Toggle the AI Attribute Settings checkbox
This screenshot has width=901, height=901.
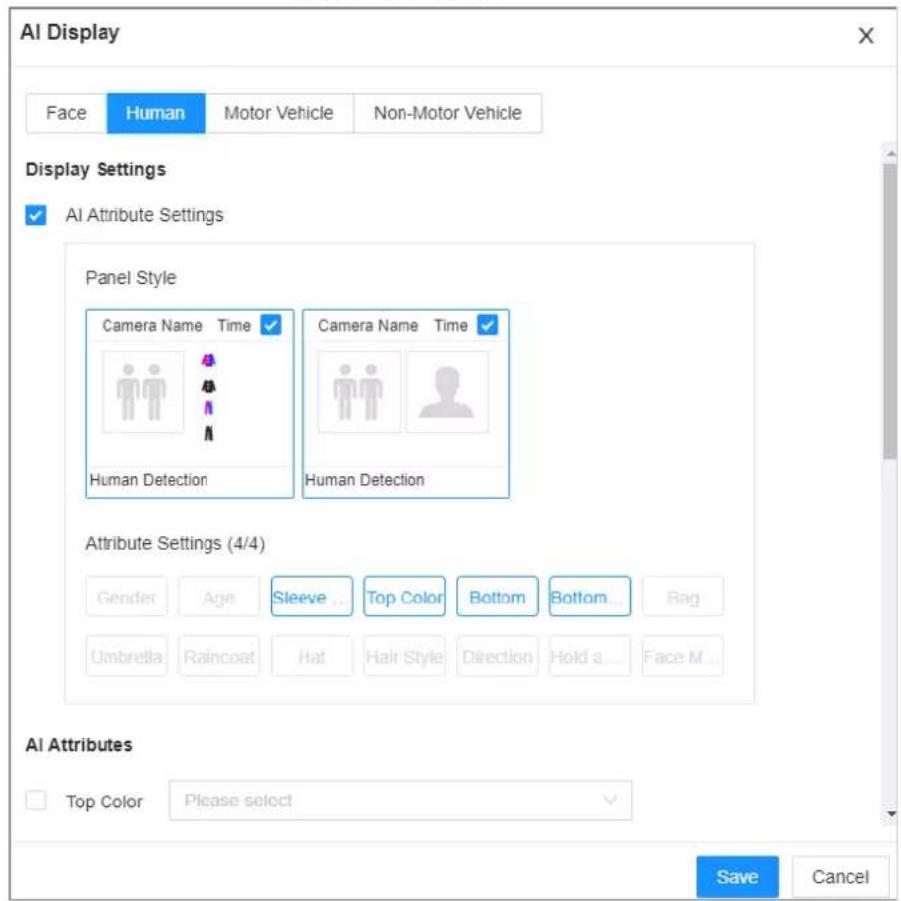pyautogui.click(x=36, y=215)
